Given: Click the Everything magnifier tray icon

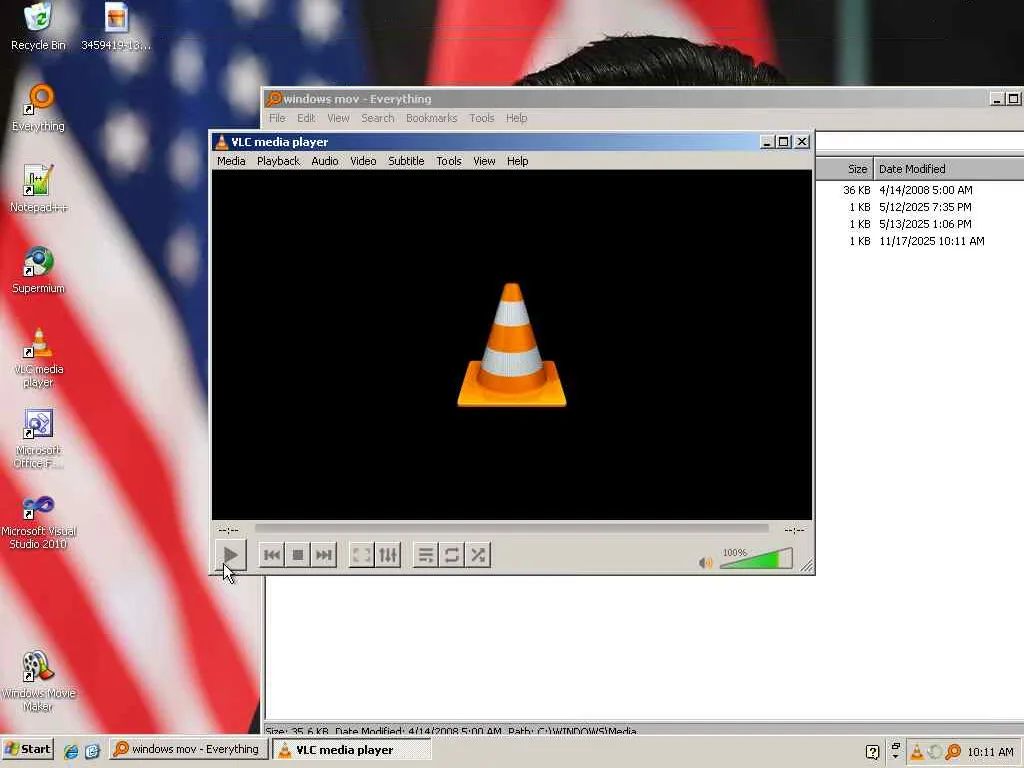Looking at the screenshot, I should (x=953, y=752).
